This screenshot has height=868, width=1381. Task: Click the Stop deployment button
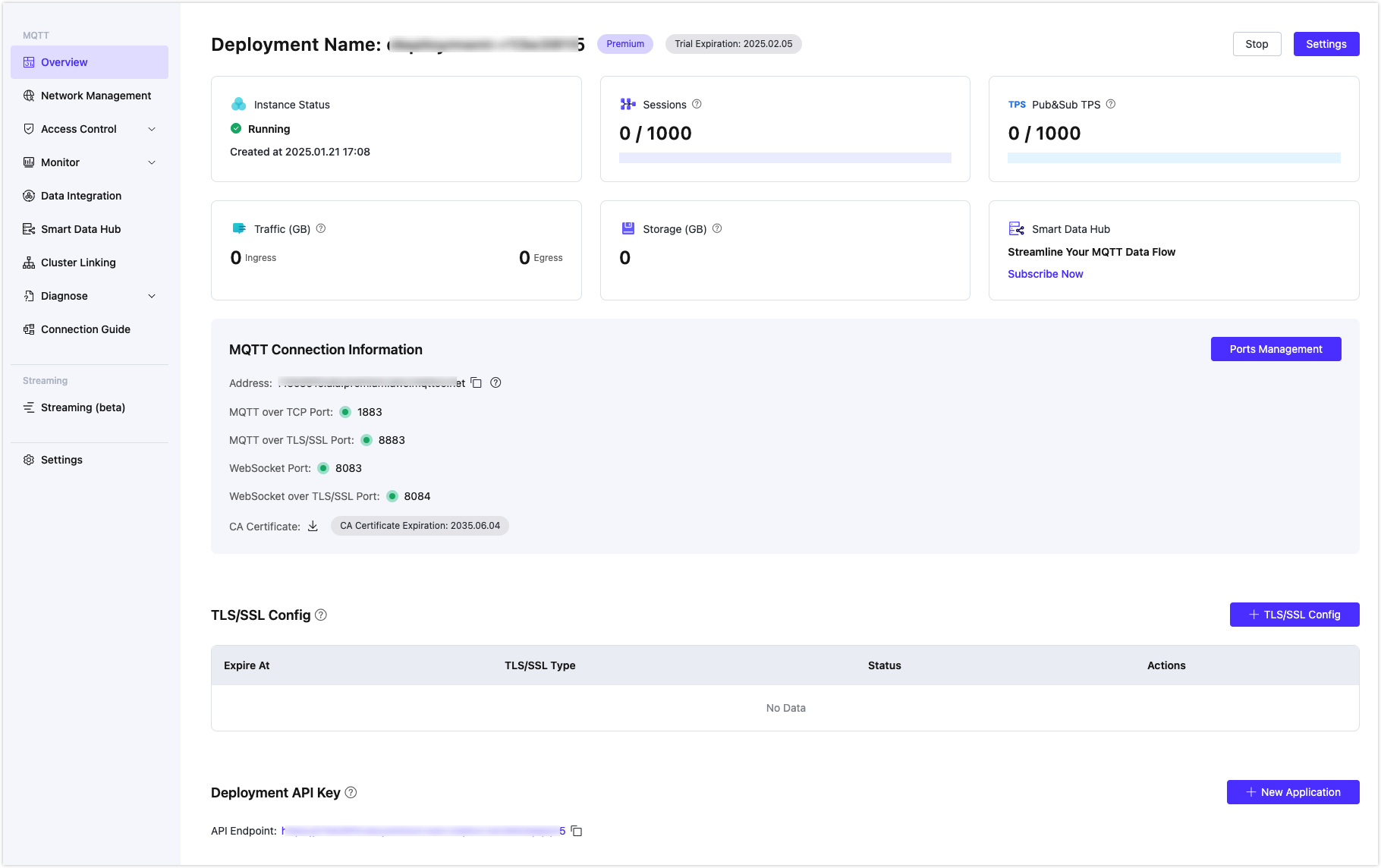1257,44
